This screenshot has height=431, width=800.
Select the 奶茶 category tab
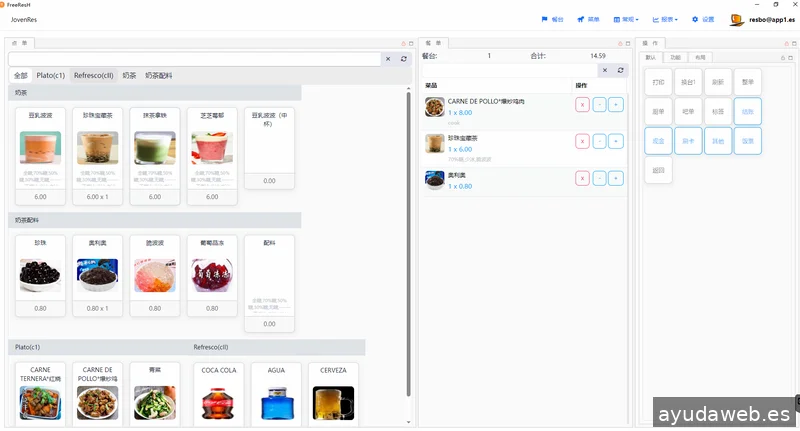pyautogui.click(x=129, y=75)
